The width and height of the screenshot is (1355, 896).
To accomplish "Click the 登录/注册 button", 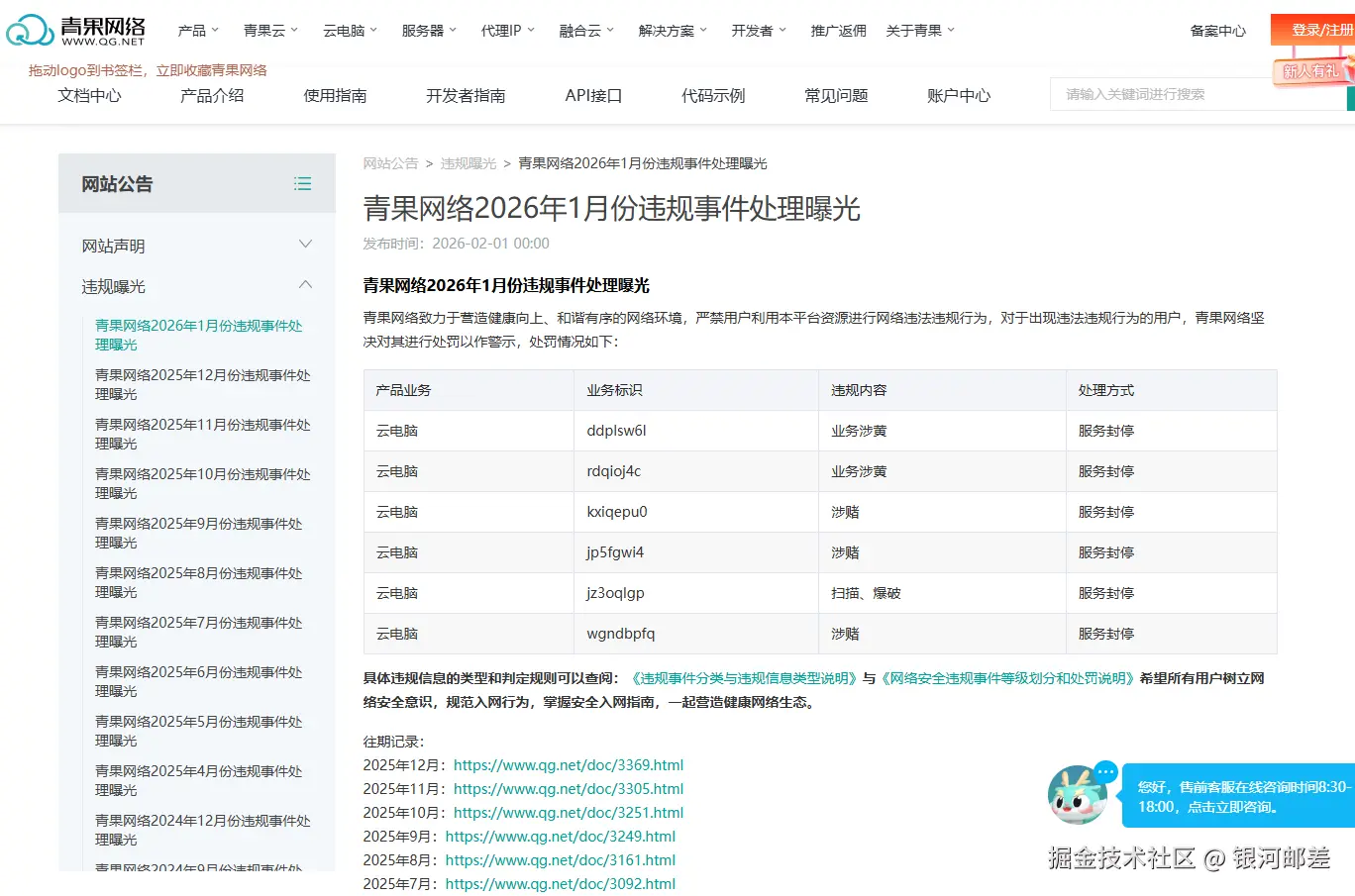I will click(x=1313, y=30).
